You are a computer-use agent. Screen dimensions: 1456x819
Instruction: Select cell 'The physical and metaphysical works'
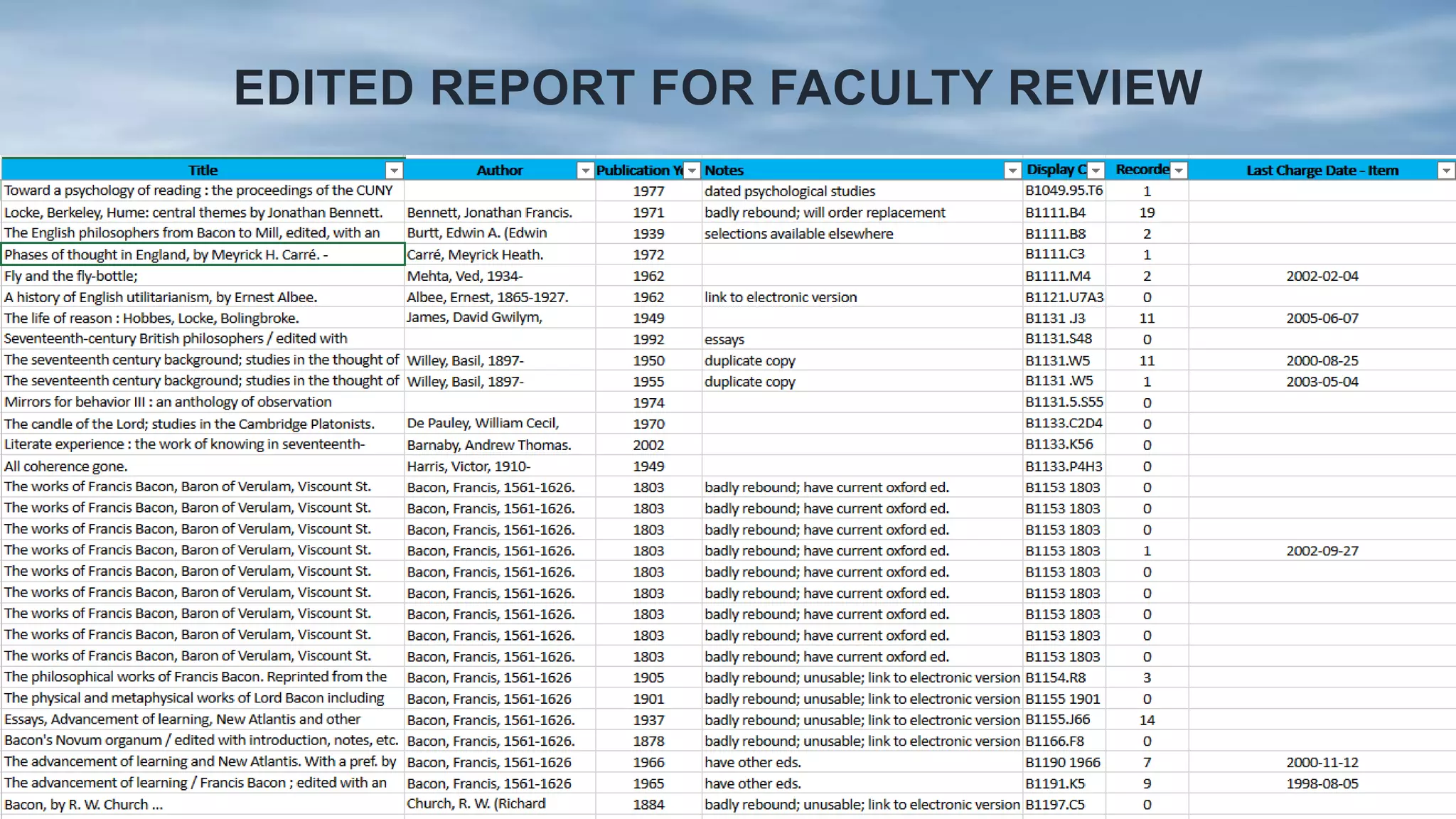click(x=203, y=699)
